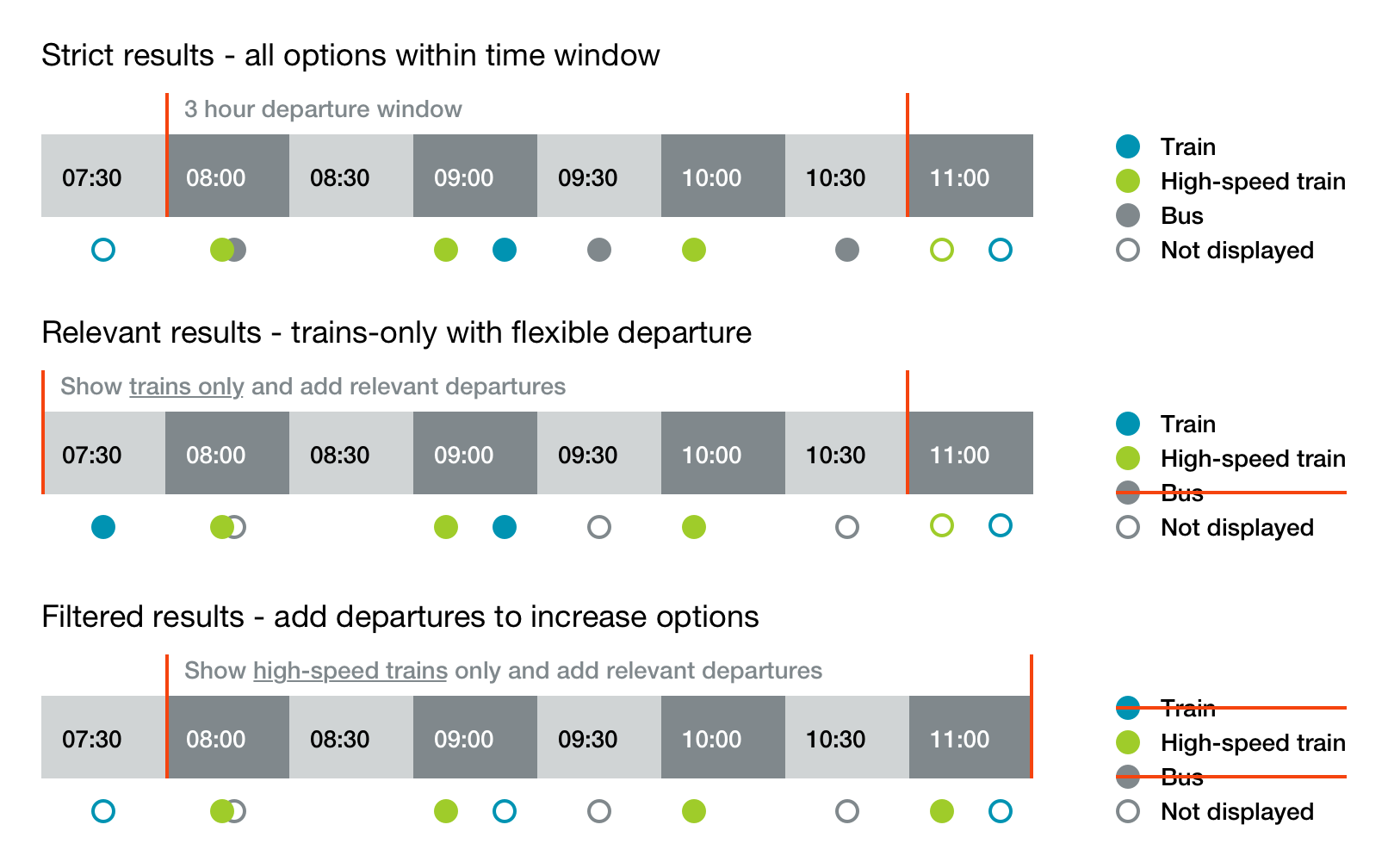Toggle the crossed-out Bus legend entry in Relevant results

point(1181,493)
